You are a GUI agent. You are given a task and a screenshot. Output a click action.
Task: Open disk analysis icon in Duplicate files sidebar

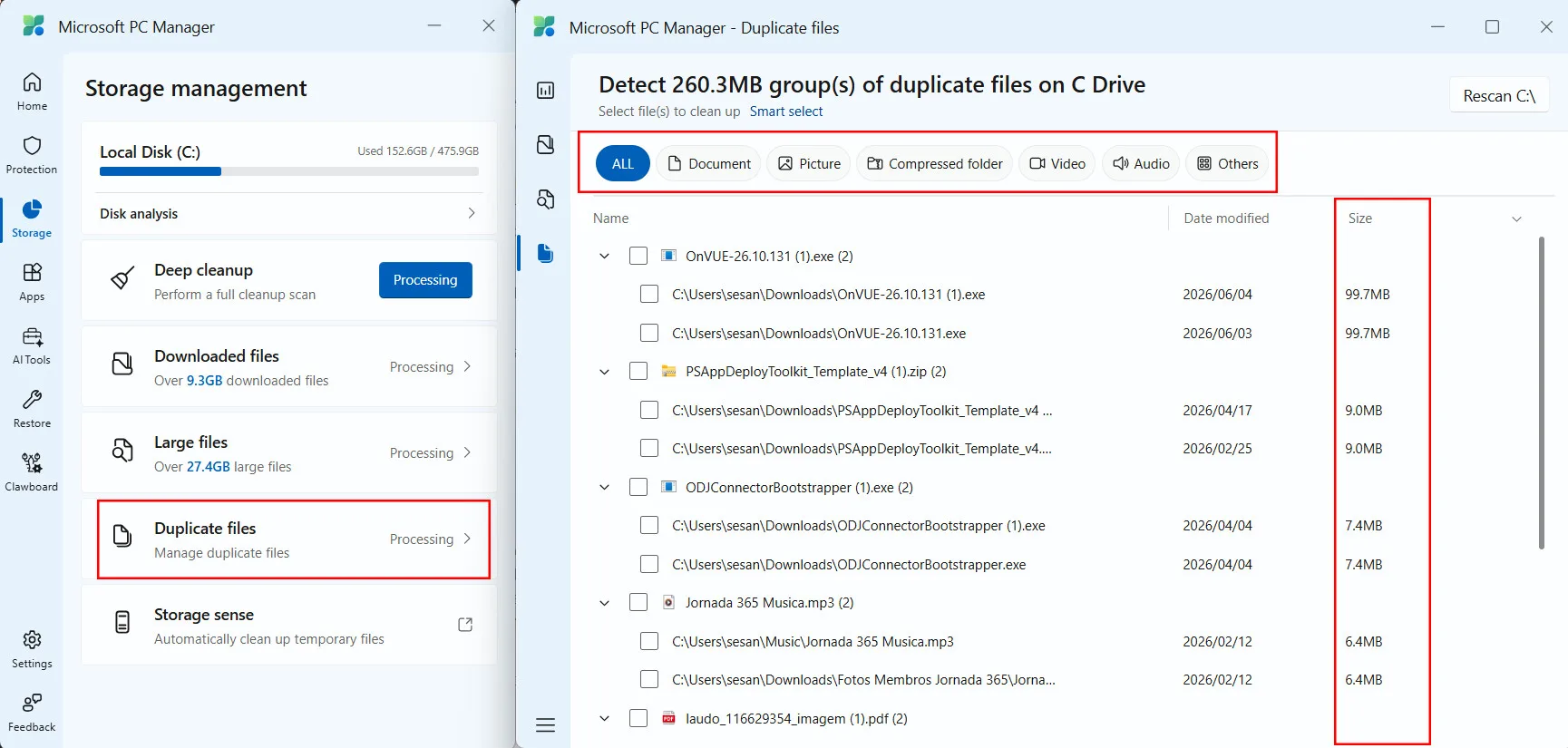coord(545,91)
